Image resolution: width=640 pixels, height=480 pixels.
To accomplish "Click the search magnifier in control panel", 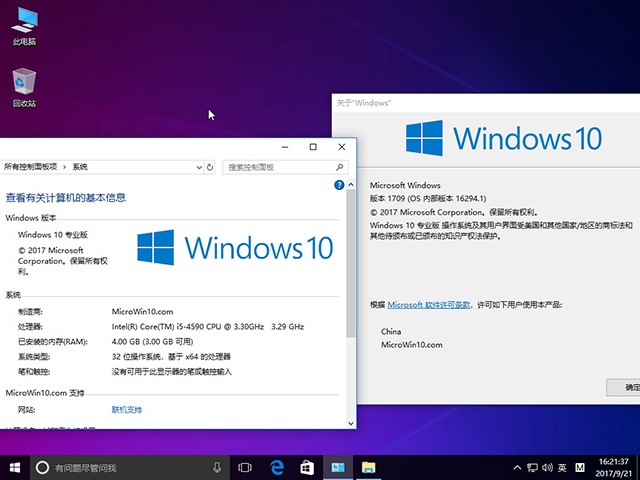I will tap(339, 167).
